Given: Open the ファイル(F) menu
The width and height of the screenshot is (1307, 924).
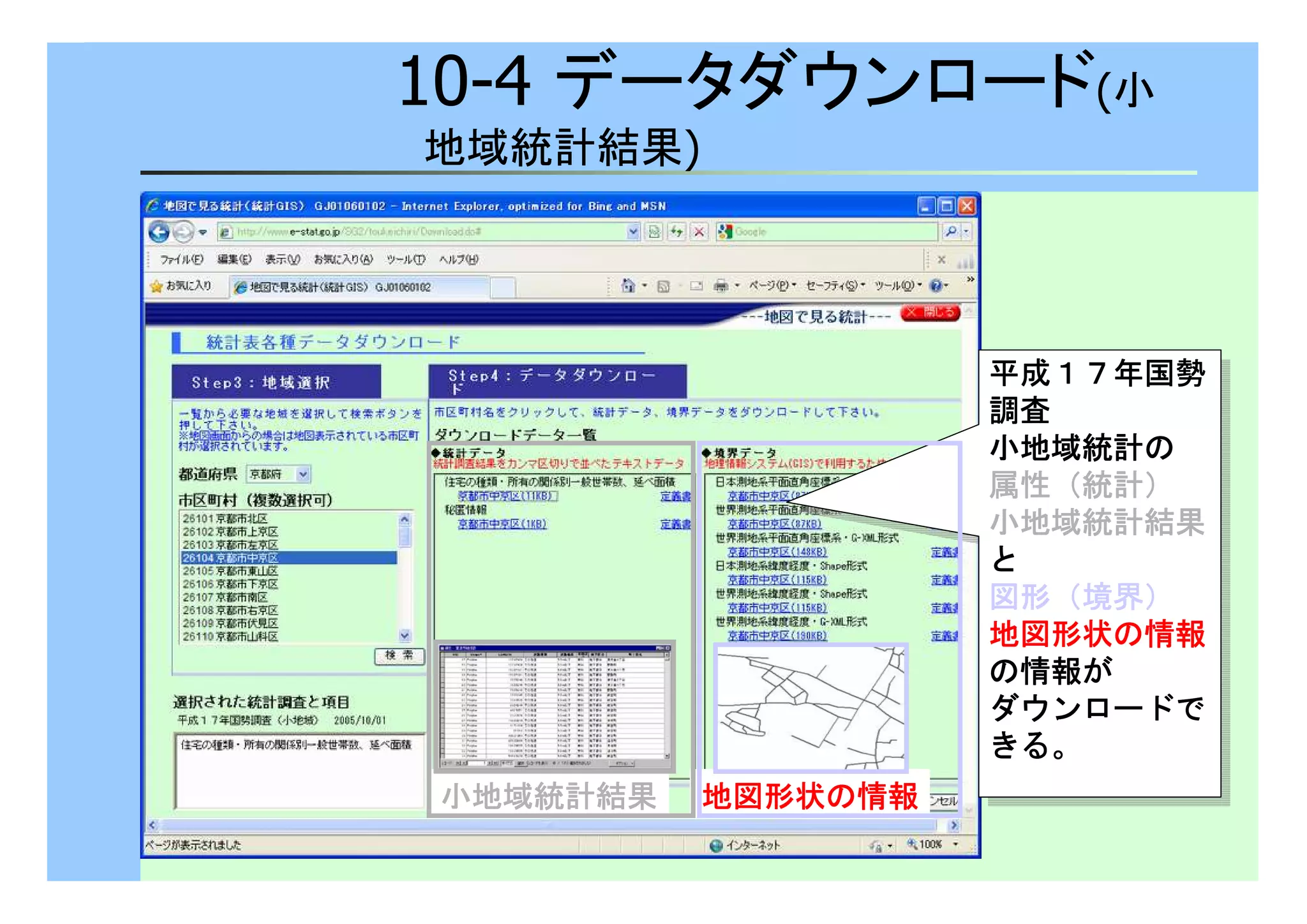Looking at the screenshot, I should tap(181, 260).
